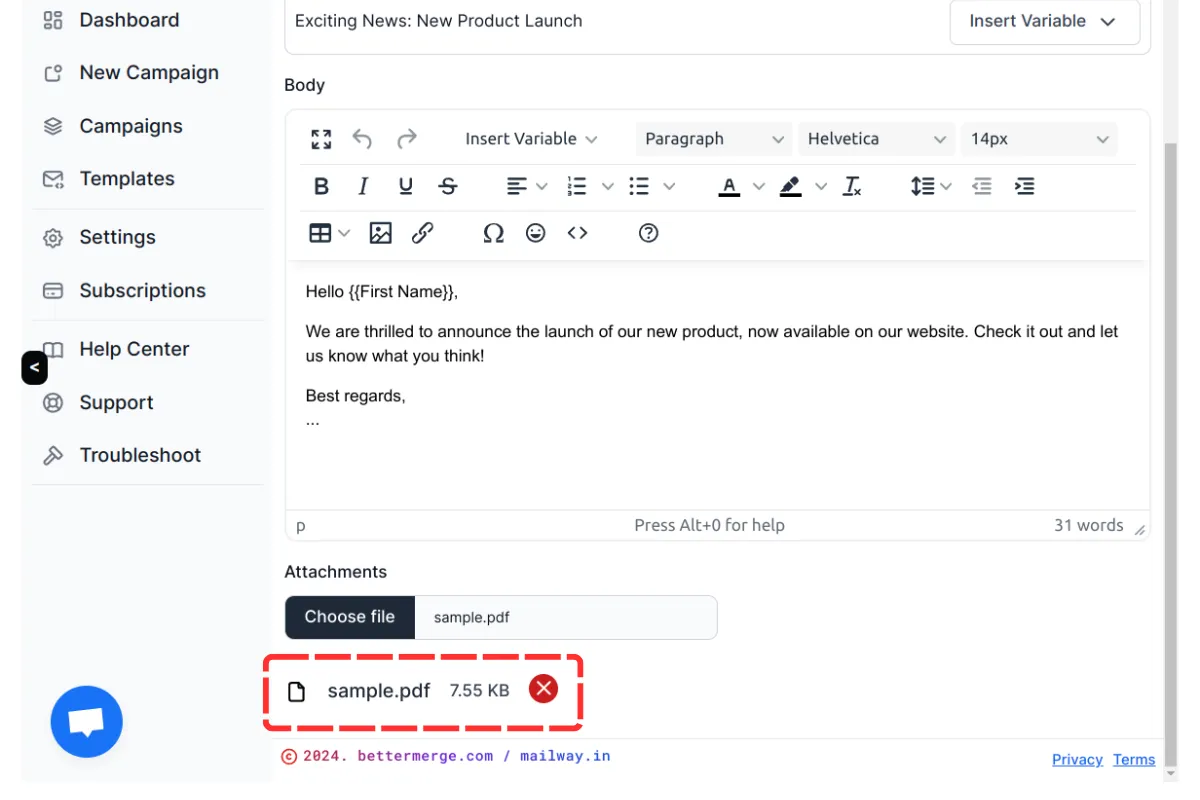Open the special characters picker
1200x800 pixels.
pos(493,233)
